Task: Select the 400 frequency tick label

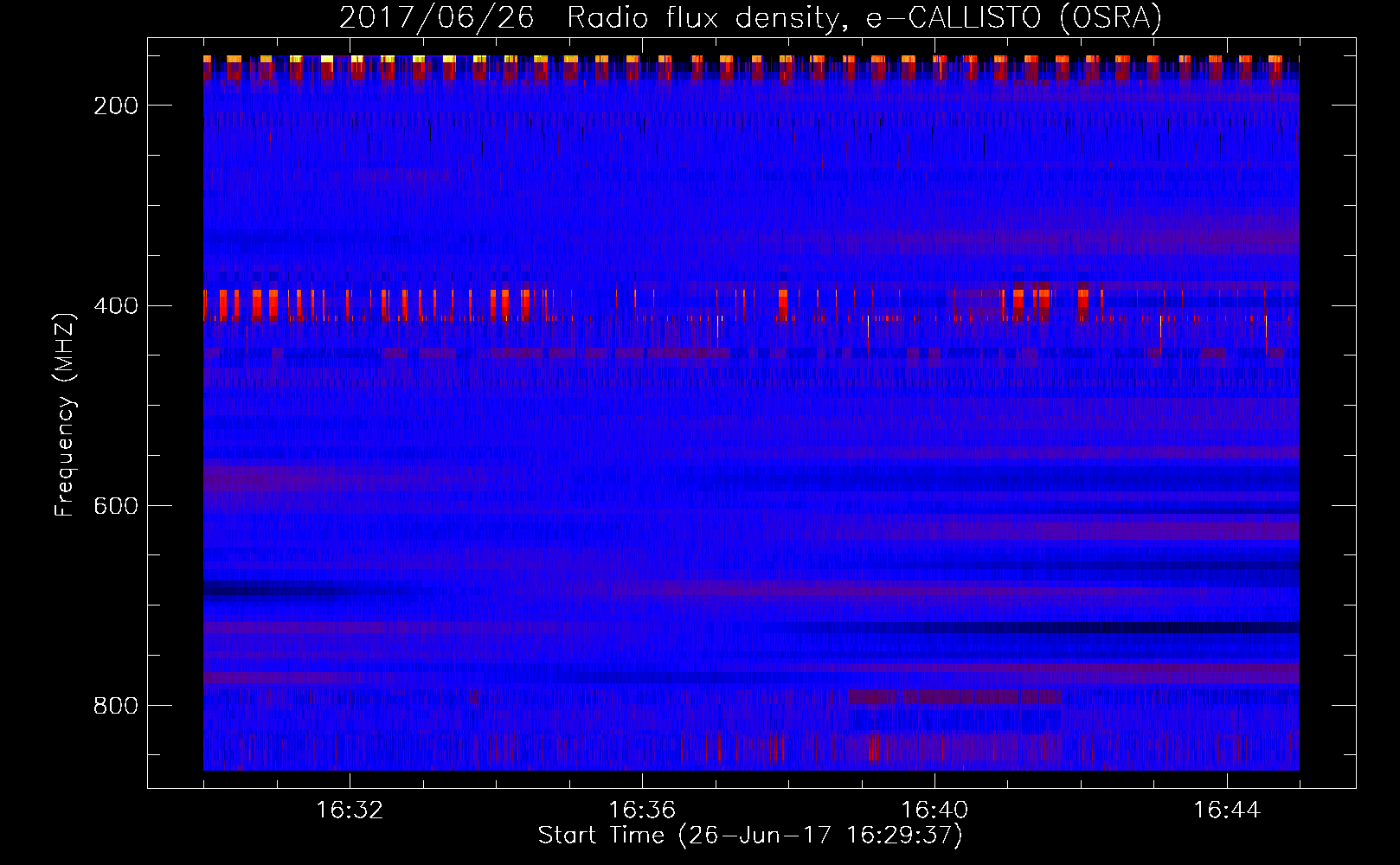Action: click(x=116, y=306)
